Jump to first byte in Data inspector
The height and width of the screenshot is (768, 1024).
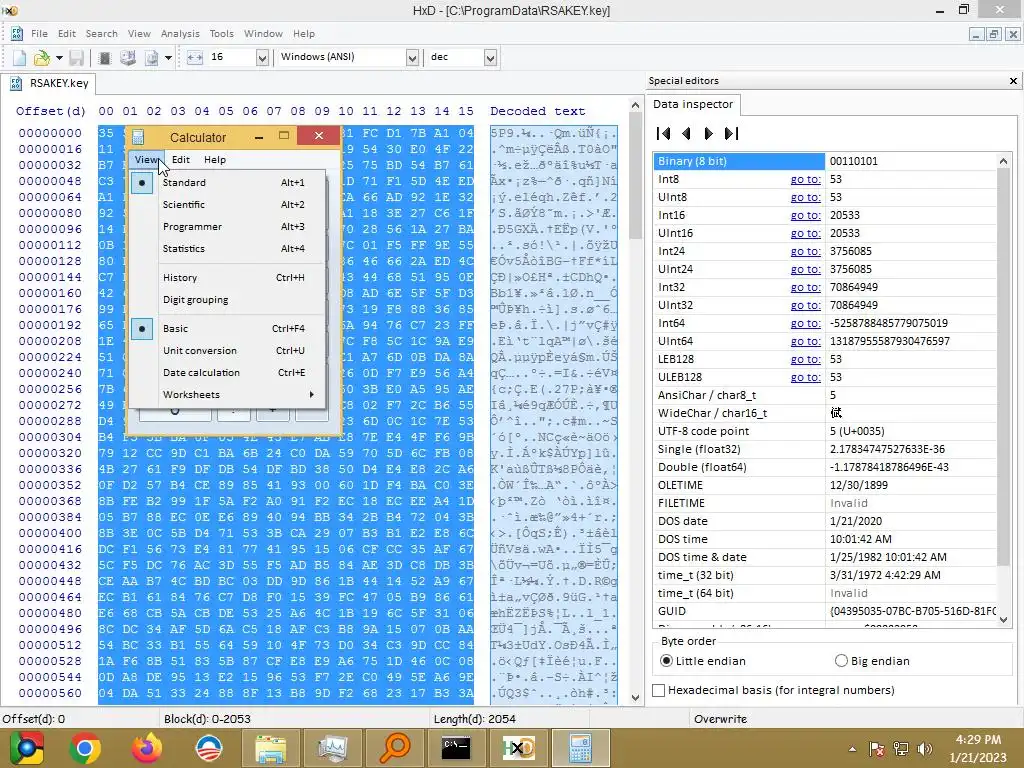pos(664,133)
